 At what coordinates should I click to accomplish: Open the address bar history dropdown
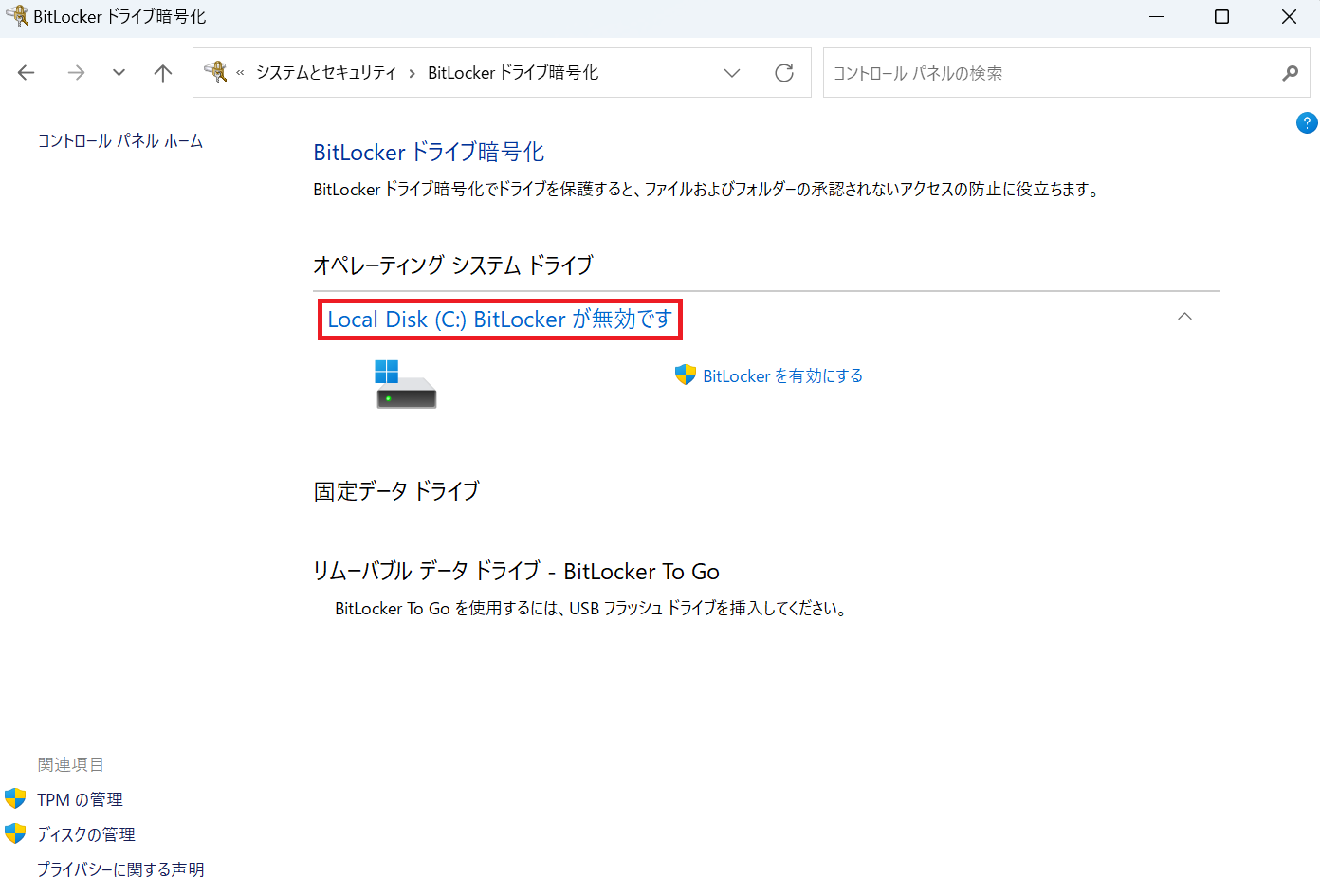coord(732,73)
